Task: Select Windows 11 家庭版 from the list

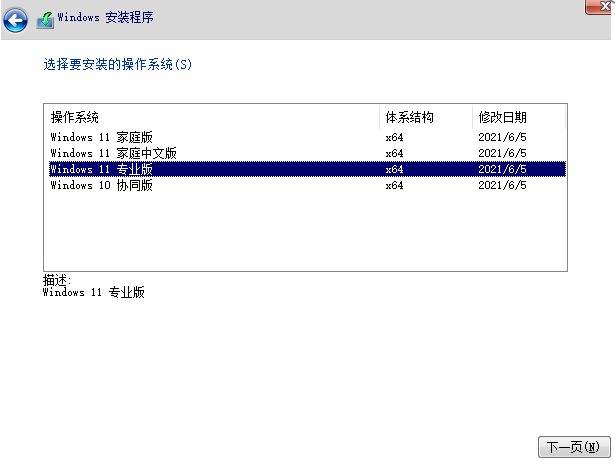Action: 101,137
